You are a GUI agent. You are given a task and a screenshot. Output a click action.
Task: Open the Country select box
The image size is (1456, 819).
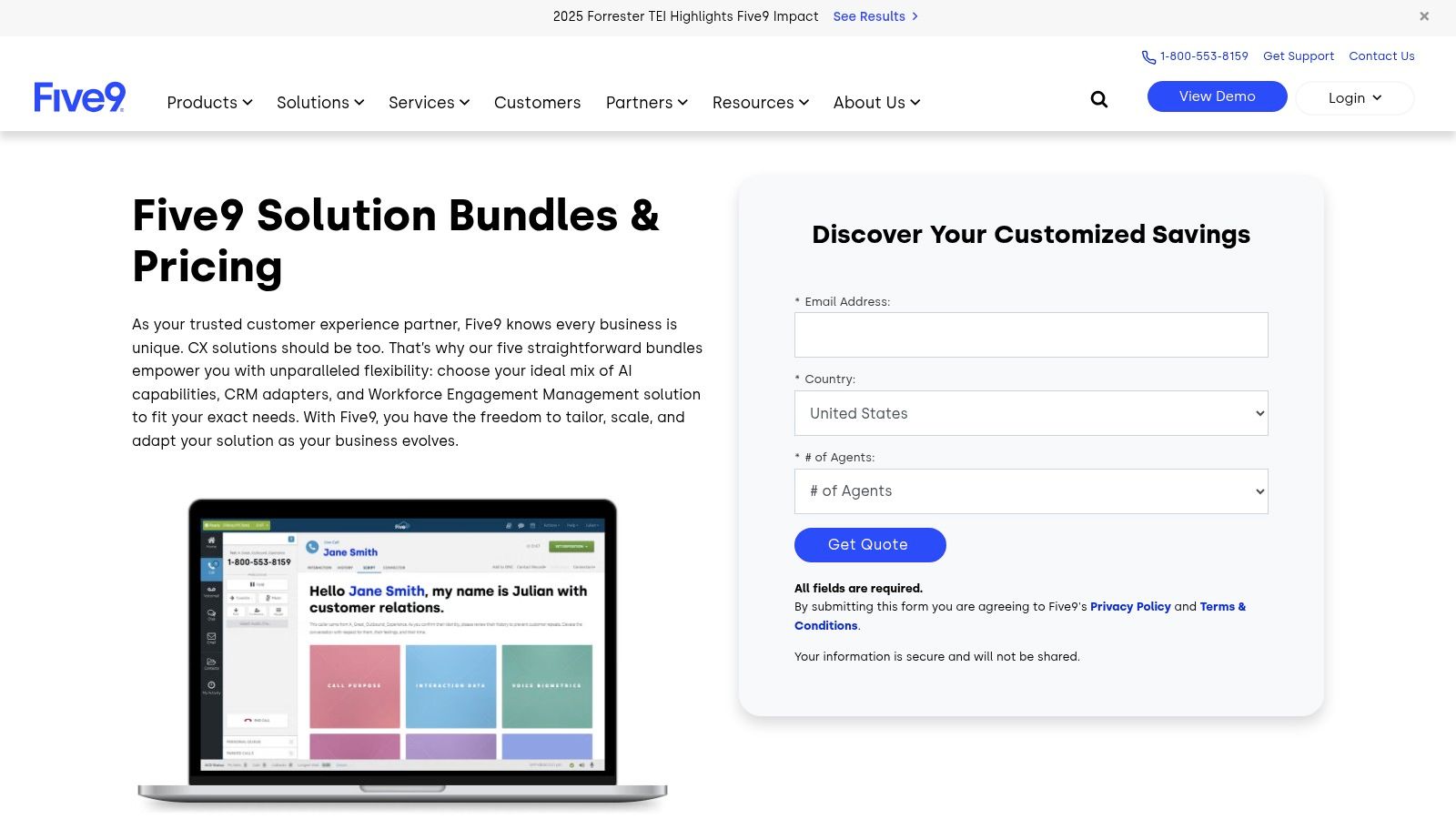(1031, 413)
